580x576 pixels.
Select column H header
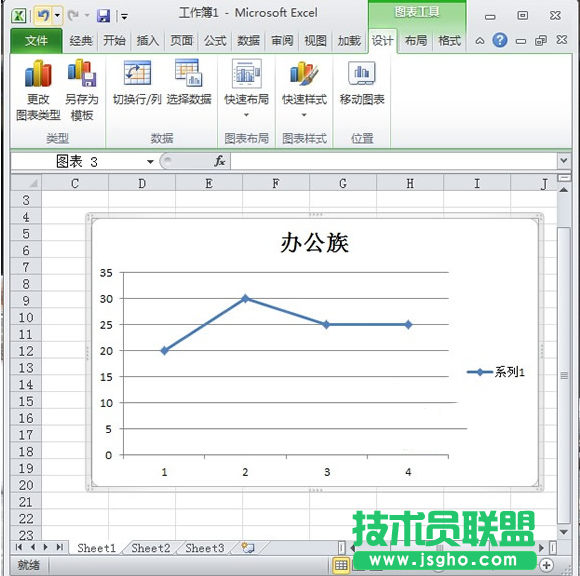(410, 183)
